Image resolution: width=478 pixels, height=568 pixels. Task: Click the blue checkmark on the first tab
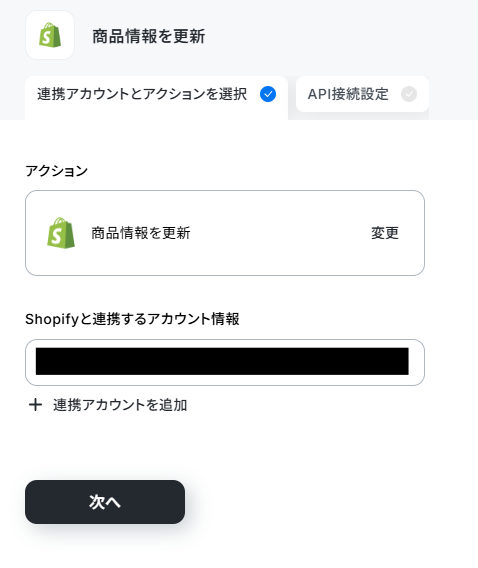268,94
